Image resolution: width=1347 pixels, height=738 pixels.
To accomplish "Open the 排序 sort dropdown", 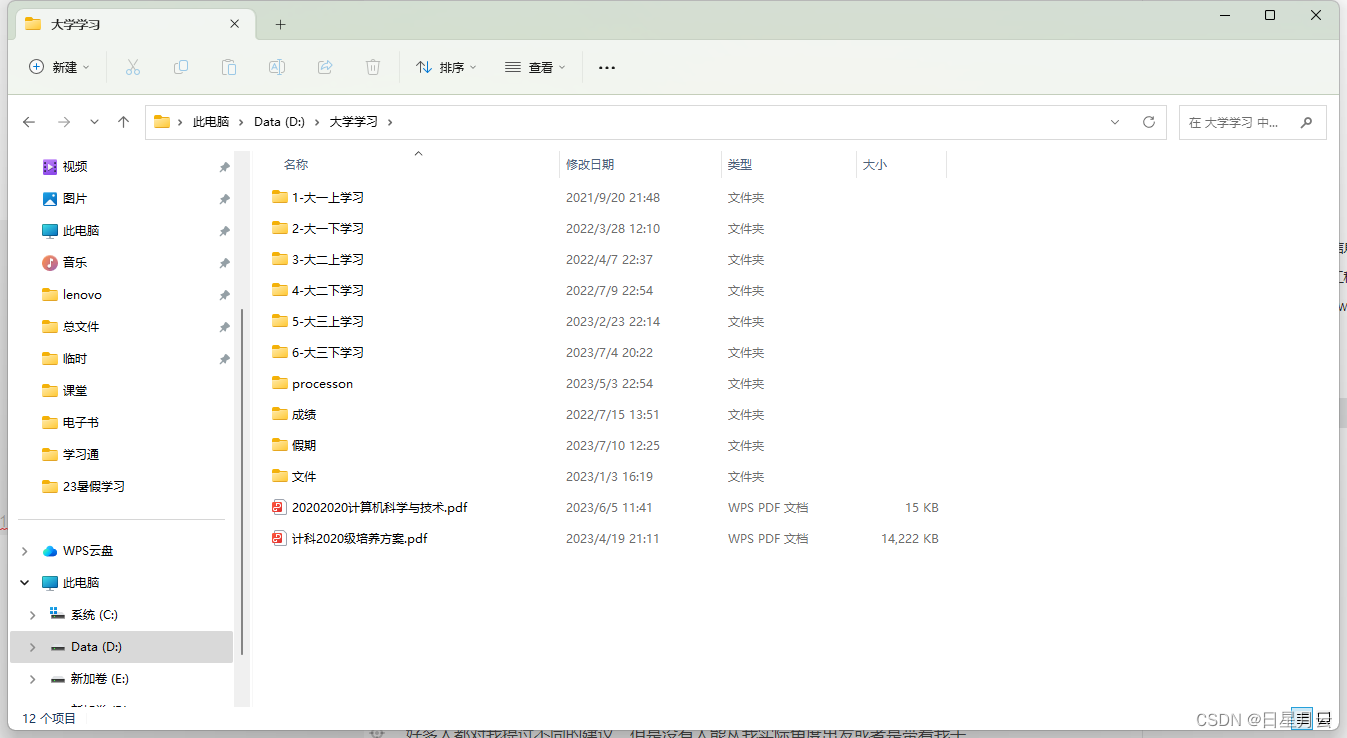I will coord(446,67).
